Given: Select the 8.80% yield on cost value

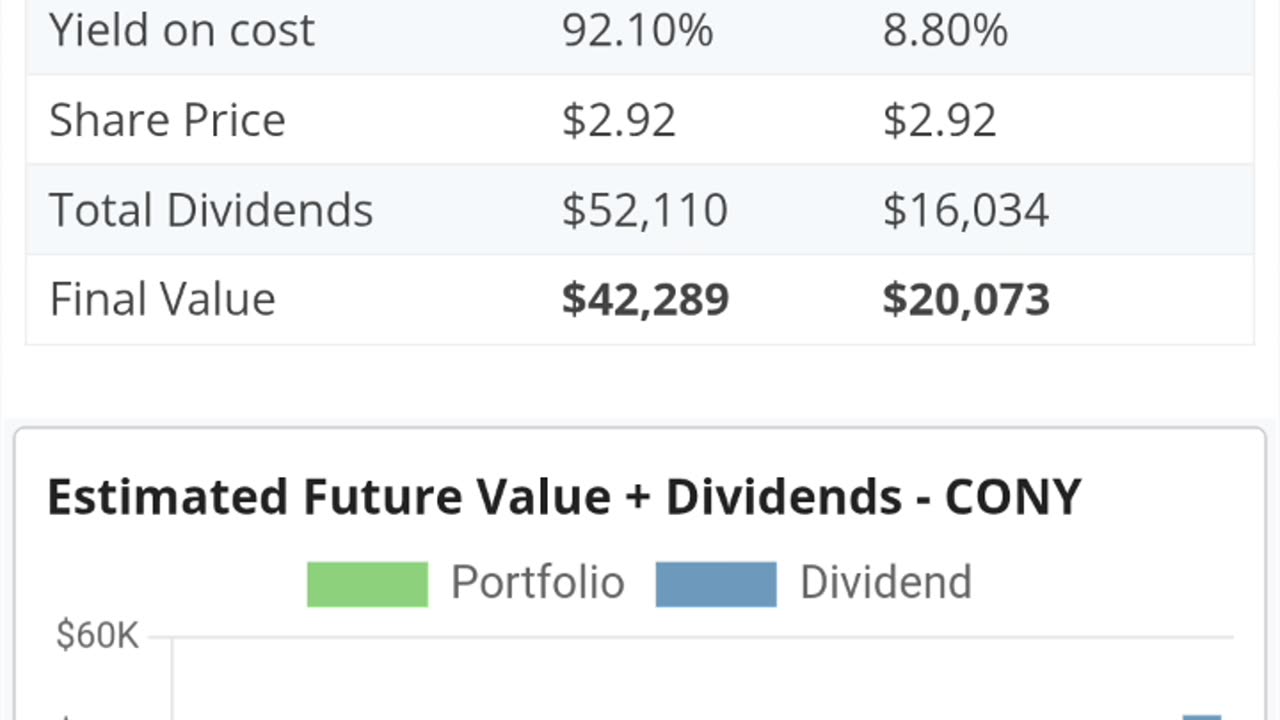Looking at the screenshot, I should (x=945, y=30).
